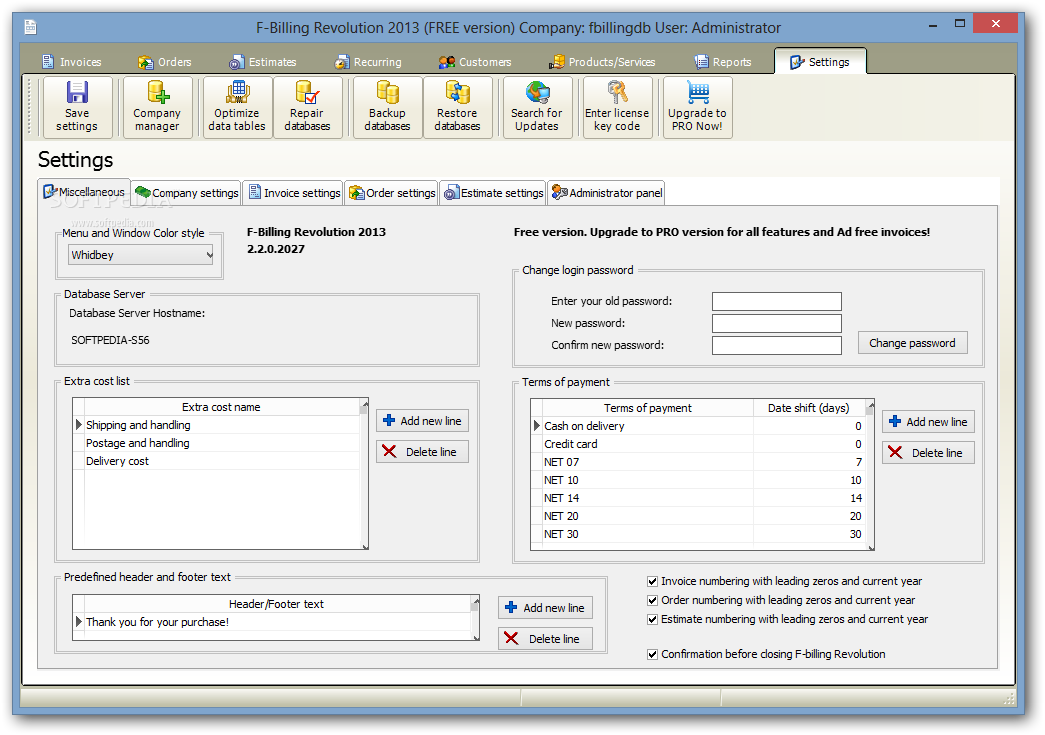
Task: Go to the Reports tab
Action: (723, 62)
